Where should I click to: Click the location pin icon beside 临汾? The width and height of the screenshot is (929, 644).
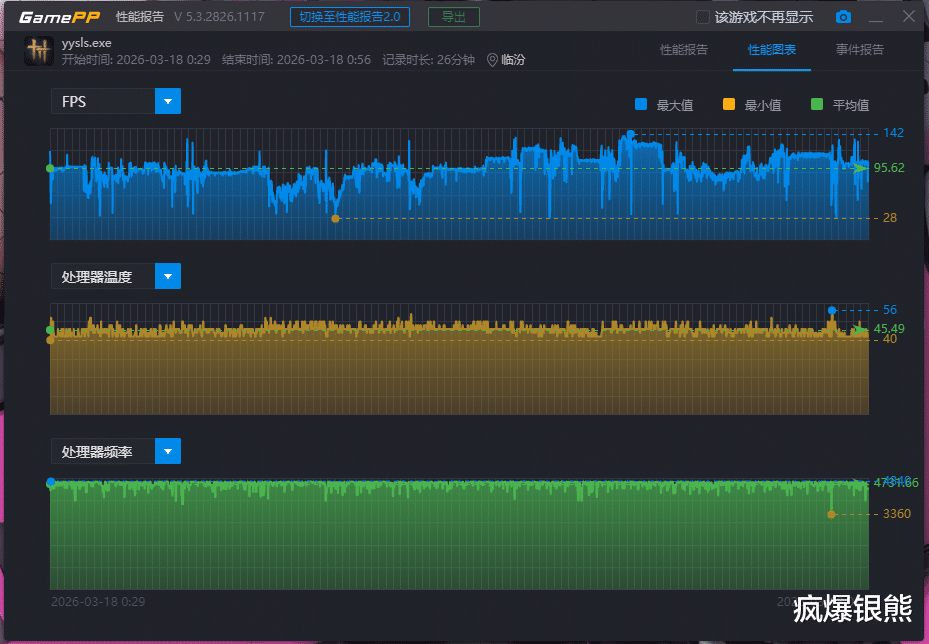[492, 60]
